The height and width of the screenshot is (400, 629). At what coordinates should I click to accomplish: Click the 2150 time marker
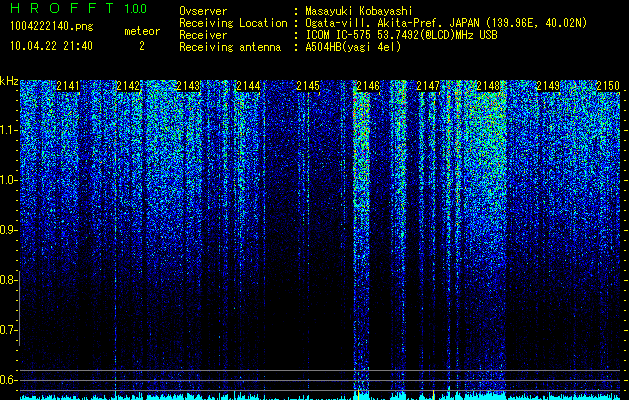point(608,86)
